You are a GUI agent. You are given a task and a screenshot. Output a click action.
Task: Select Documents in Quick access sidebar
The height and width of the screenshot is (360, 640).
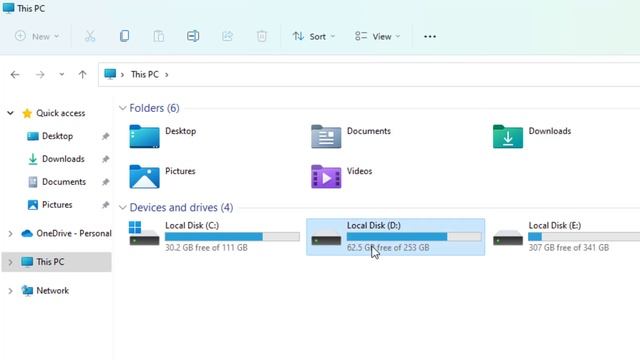point(64,182)
